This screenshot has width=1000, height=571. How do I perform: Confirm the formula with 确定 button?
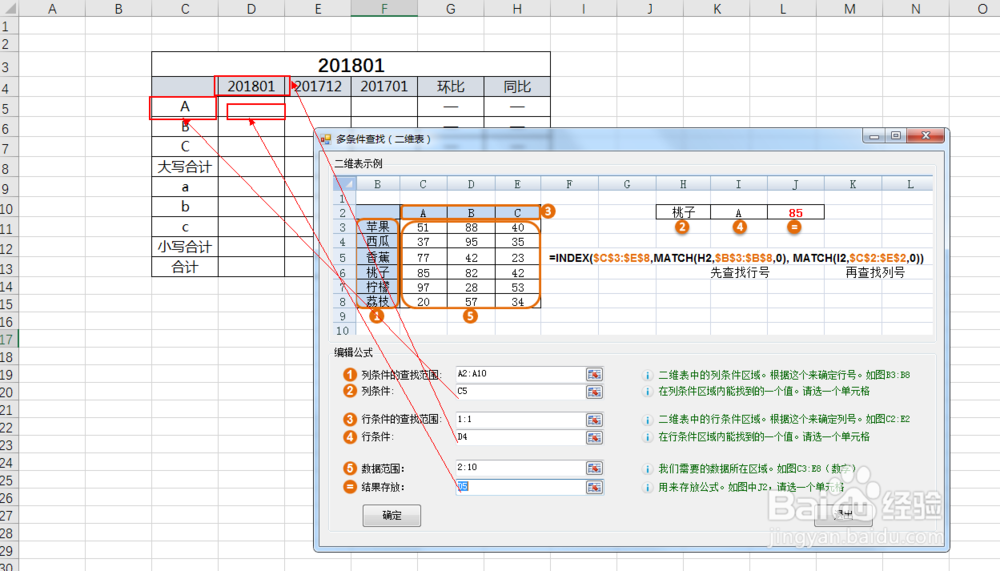392,515
